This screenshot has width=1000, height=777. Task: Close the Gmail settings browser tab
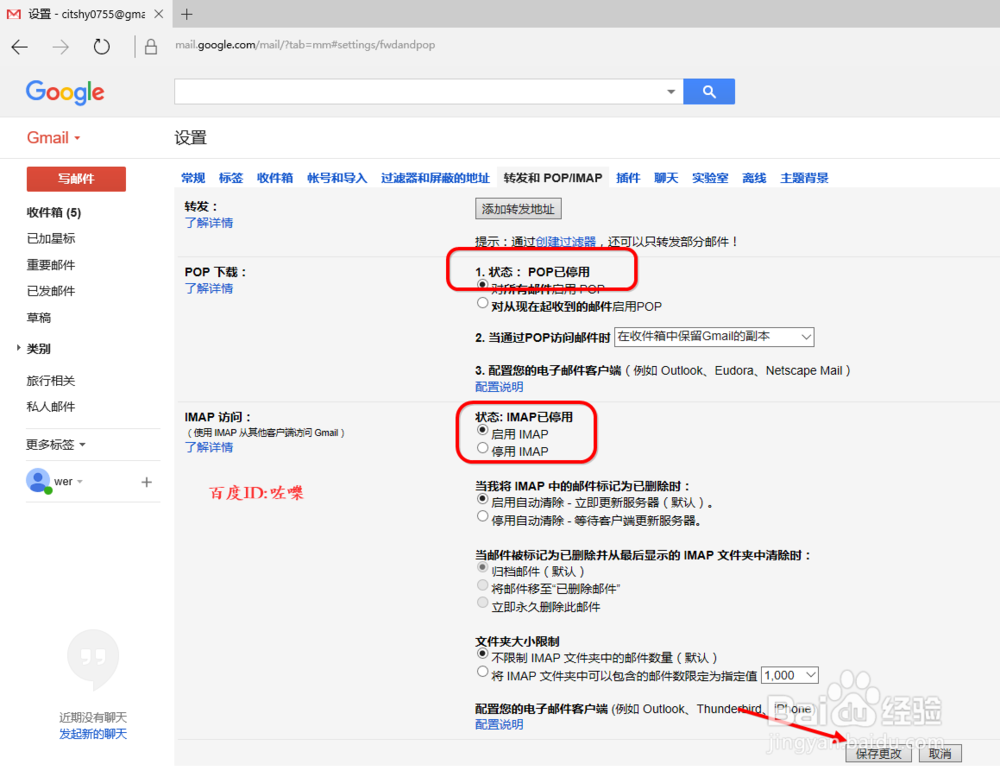point(159,14)
